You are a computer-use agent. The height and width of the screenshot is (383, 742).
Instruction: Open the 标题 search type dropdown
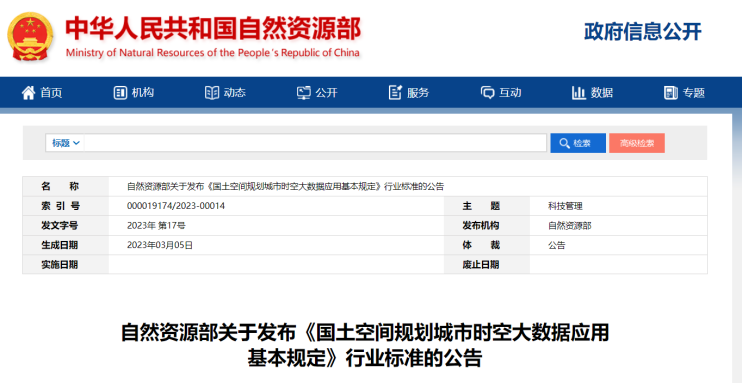coord(65,143)
